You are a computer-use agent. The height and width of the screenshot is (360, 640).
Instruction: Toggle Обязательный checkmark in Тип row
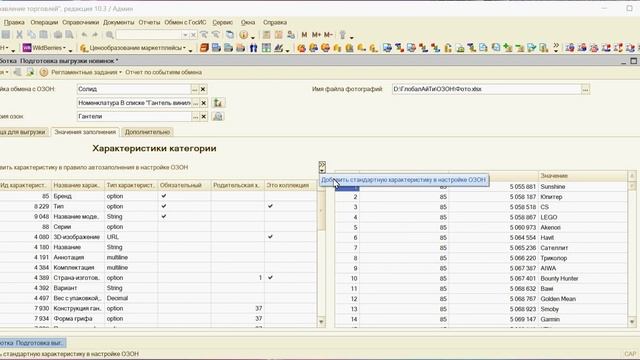point(164,206)
